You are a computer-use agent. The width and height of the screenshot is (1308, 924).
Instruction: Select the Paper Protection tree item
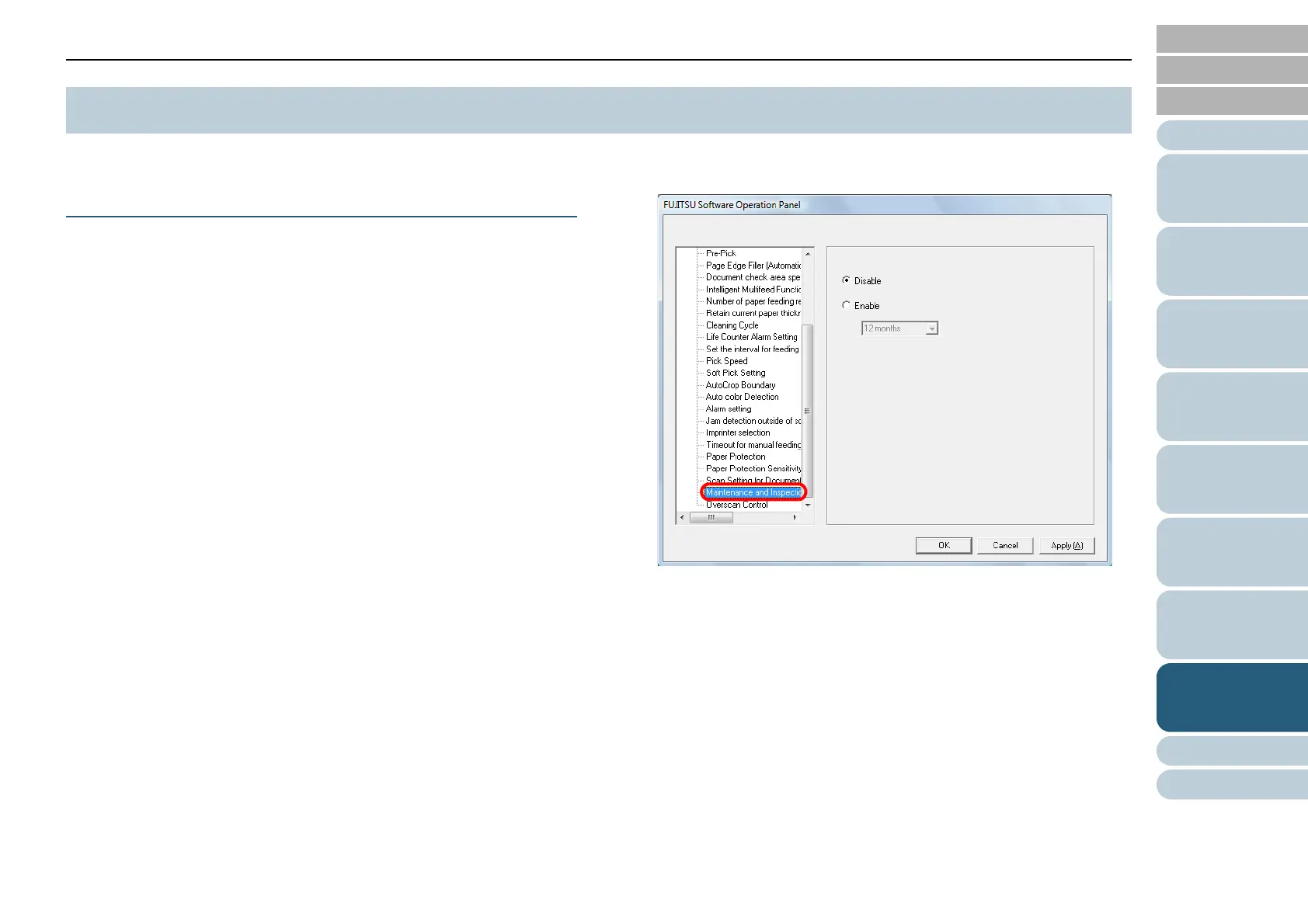click(x=736, y=457)
